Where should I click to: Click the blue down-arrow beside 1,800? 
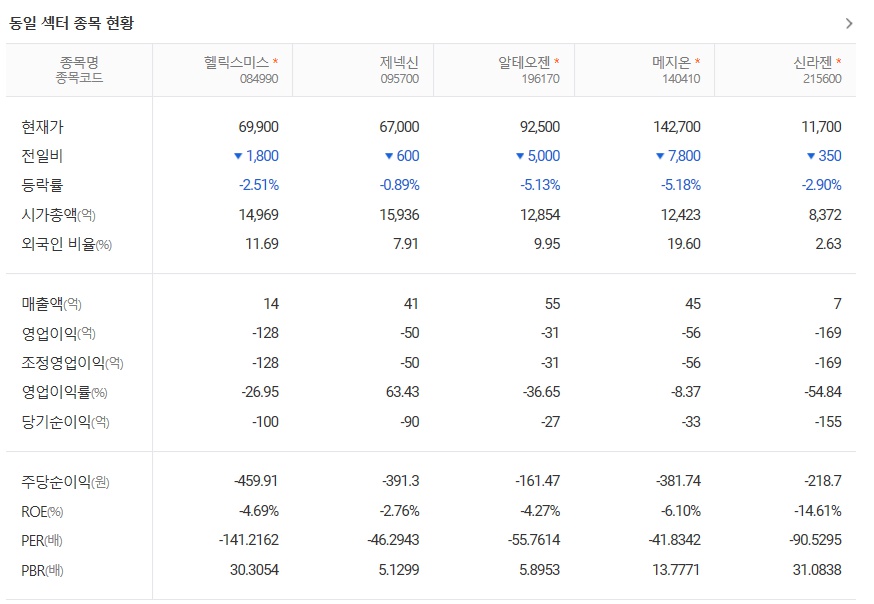[x=237, y=156]
